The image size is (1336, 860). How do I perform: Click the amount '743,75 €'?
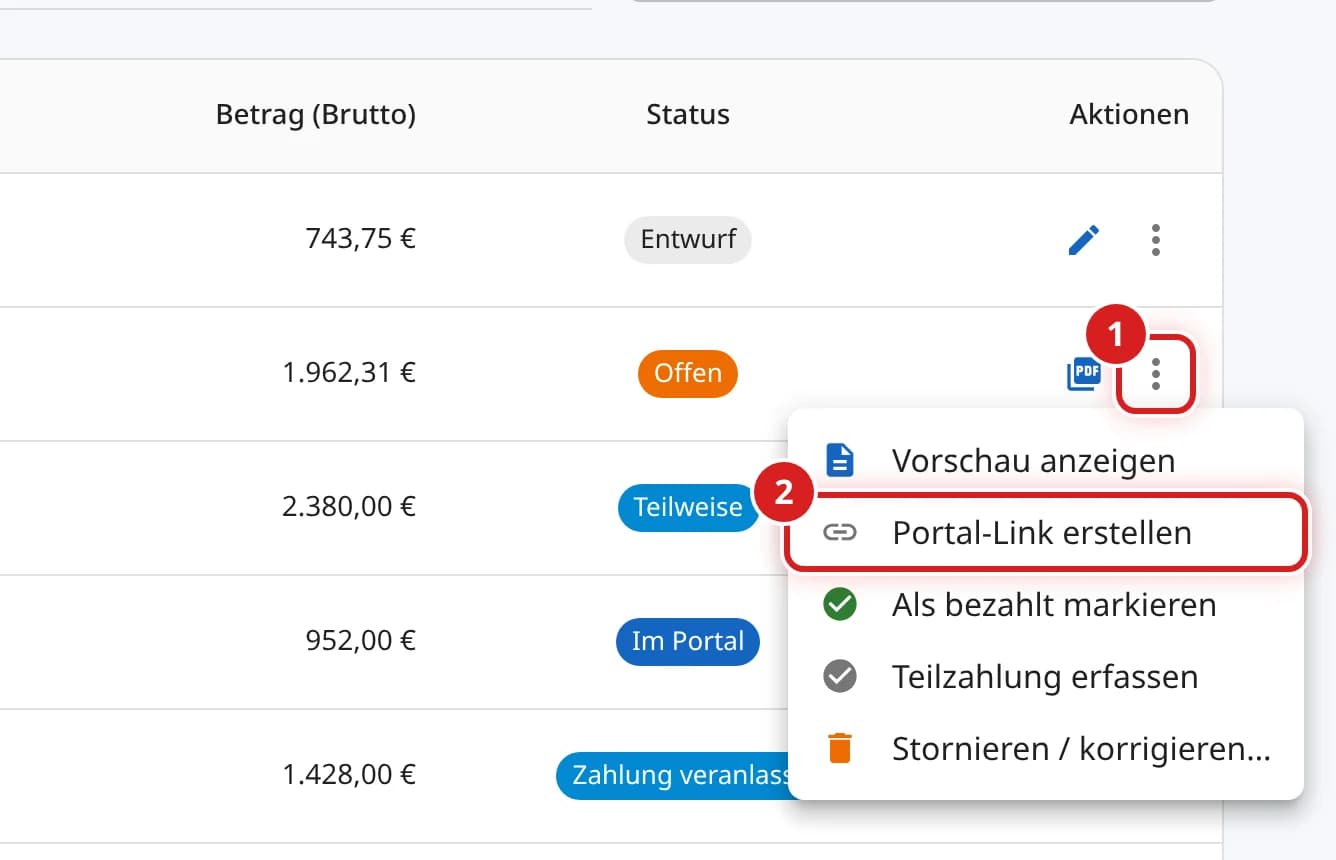tap(361, 240)
